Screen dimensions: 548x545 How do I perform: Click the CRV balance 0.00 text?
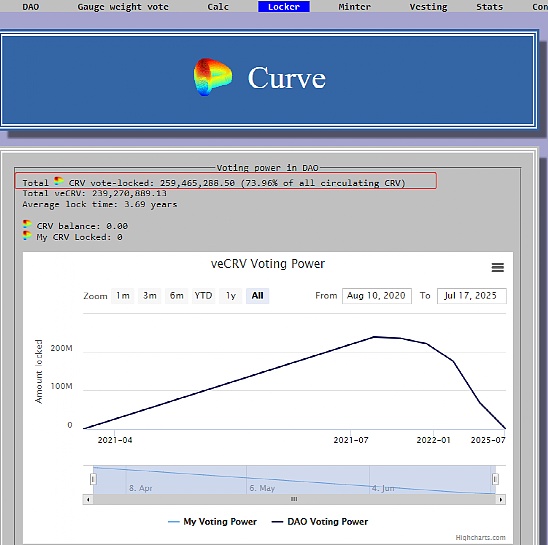[x=82, y=226]
